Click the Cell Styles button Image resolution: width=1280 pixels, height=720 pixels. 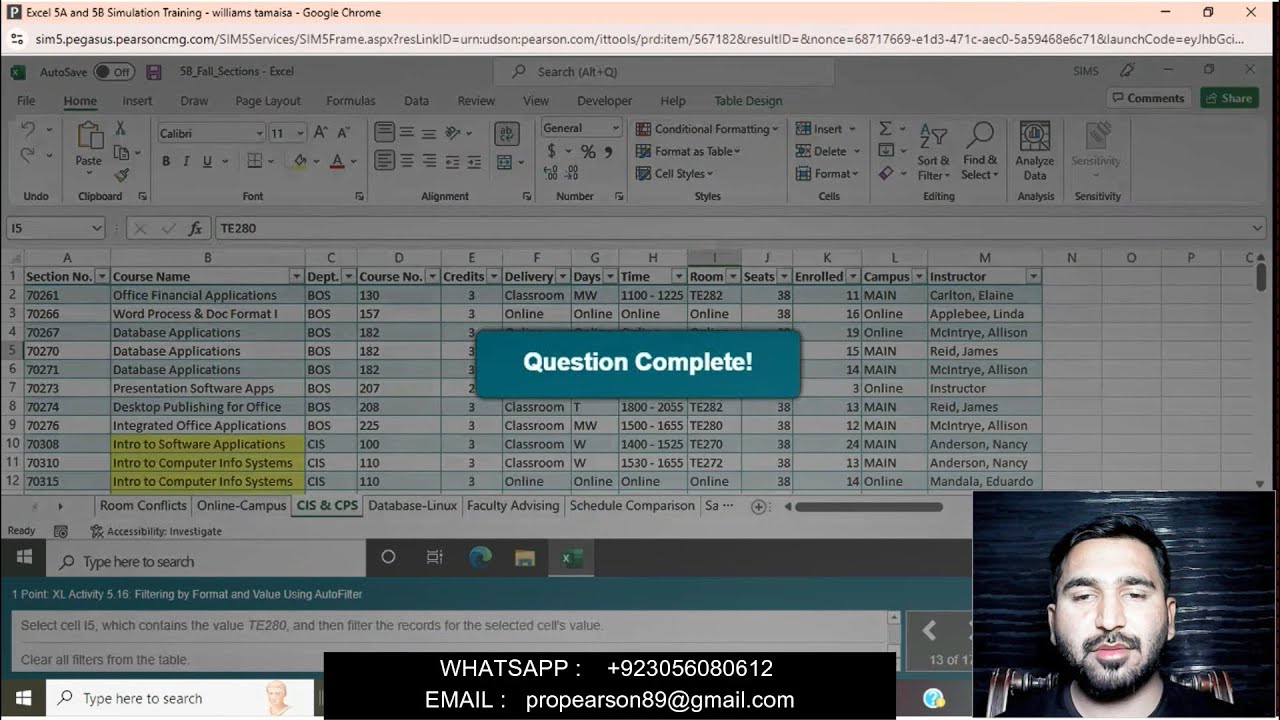pos(676,174)
